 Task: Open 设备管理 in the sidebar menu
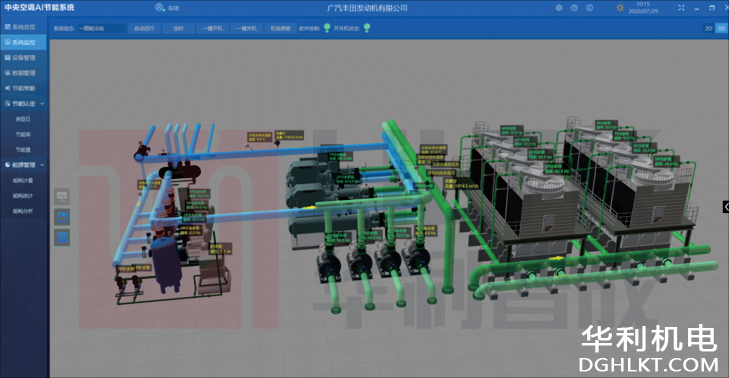point(24,58)
